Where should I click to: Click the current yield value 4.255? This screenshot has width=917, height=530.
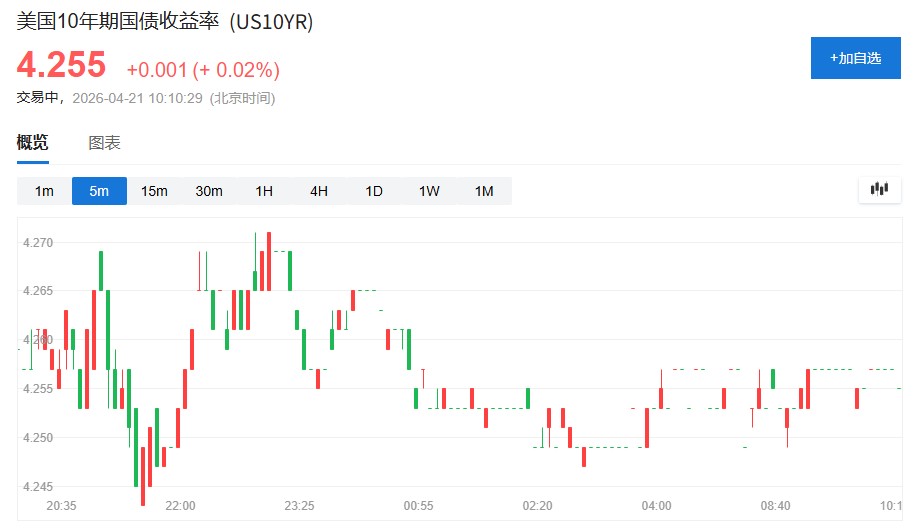point(61,65)
